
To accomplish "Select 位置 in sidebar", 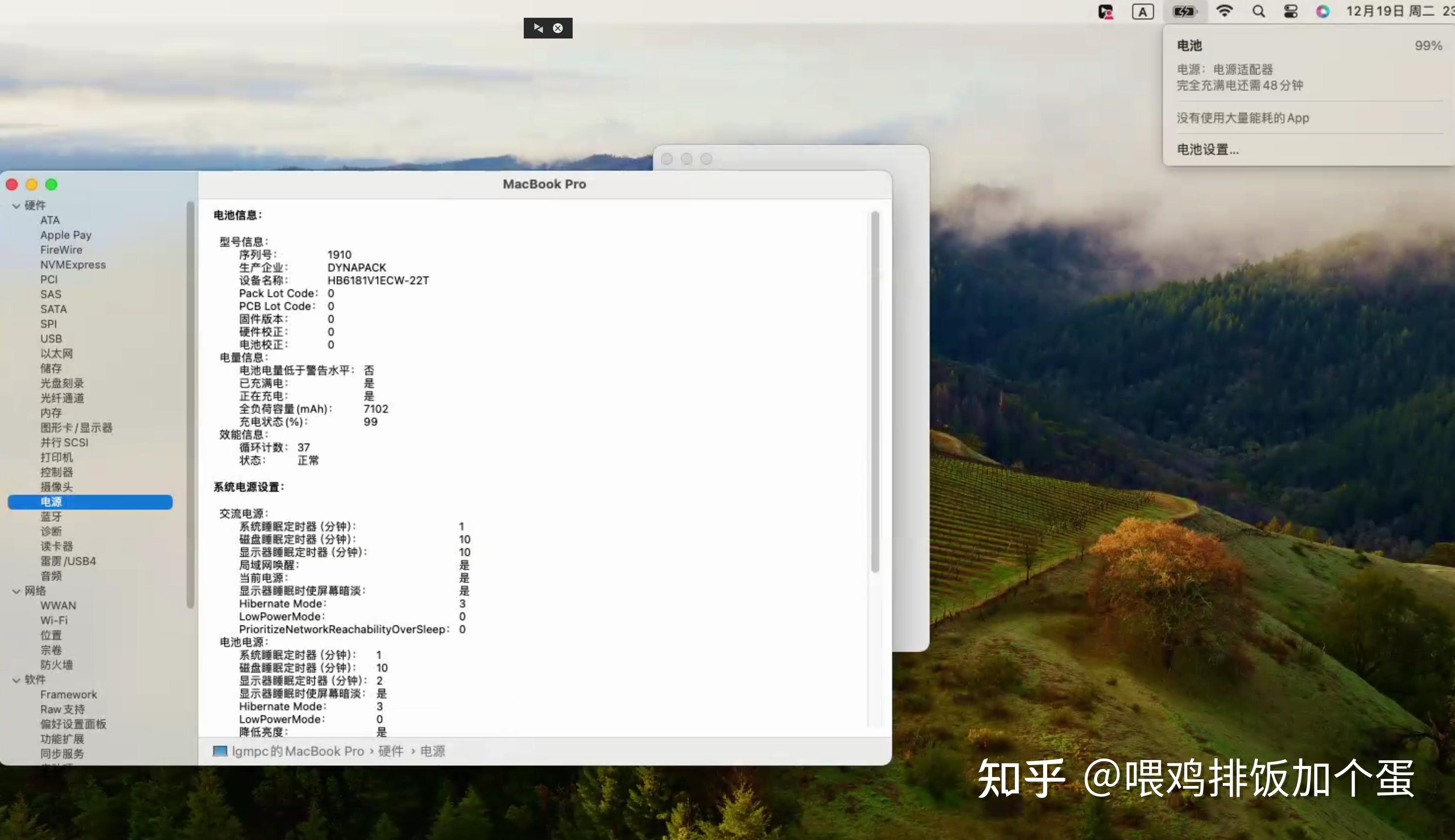I will tap(51, 634).
